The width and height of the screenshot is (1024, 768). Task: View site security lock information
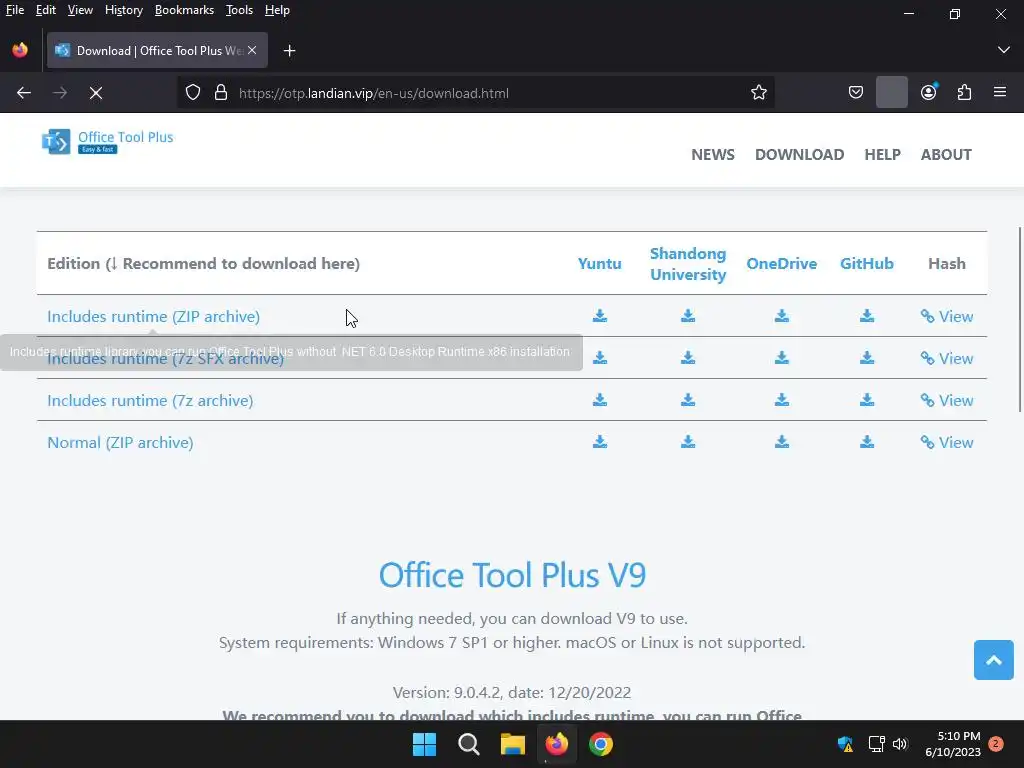221,93
